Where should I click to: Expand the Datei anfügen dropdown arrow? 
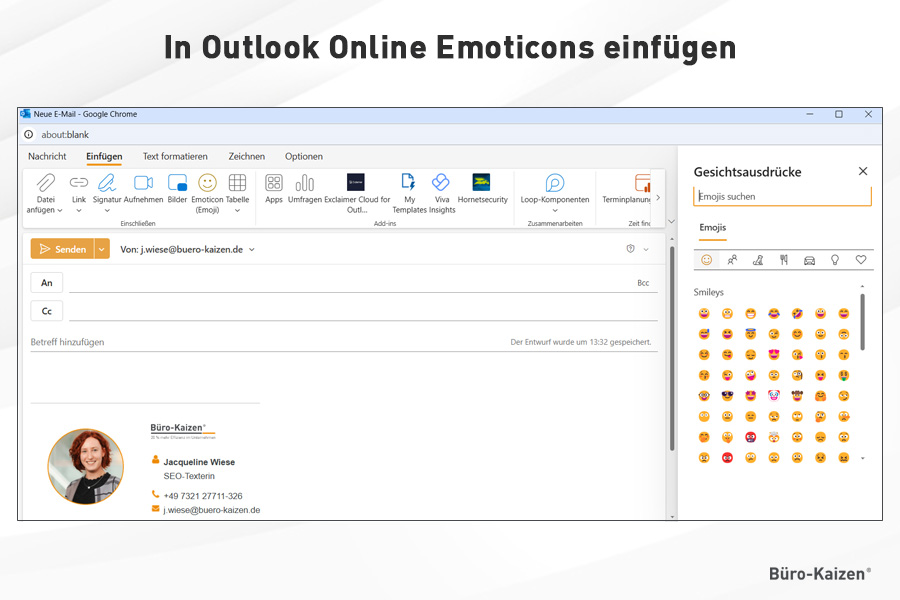(60, 210)
